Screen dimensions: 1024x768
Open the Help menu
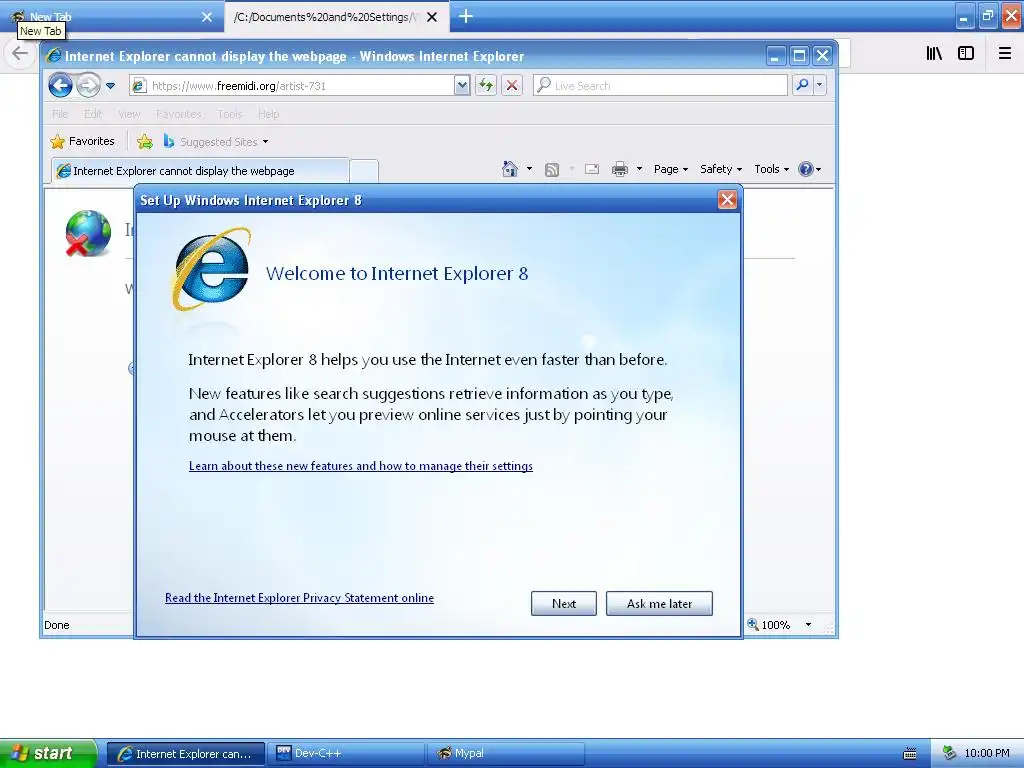268,114
